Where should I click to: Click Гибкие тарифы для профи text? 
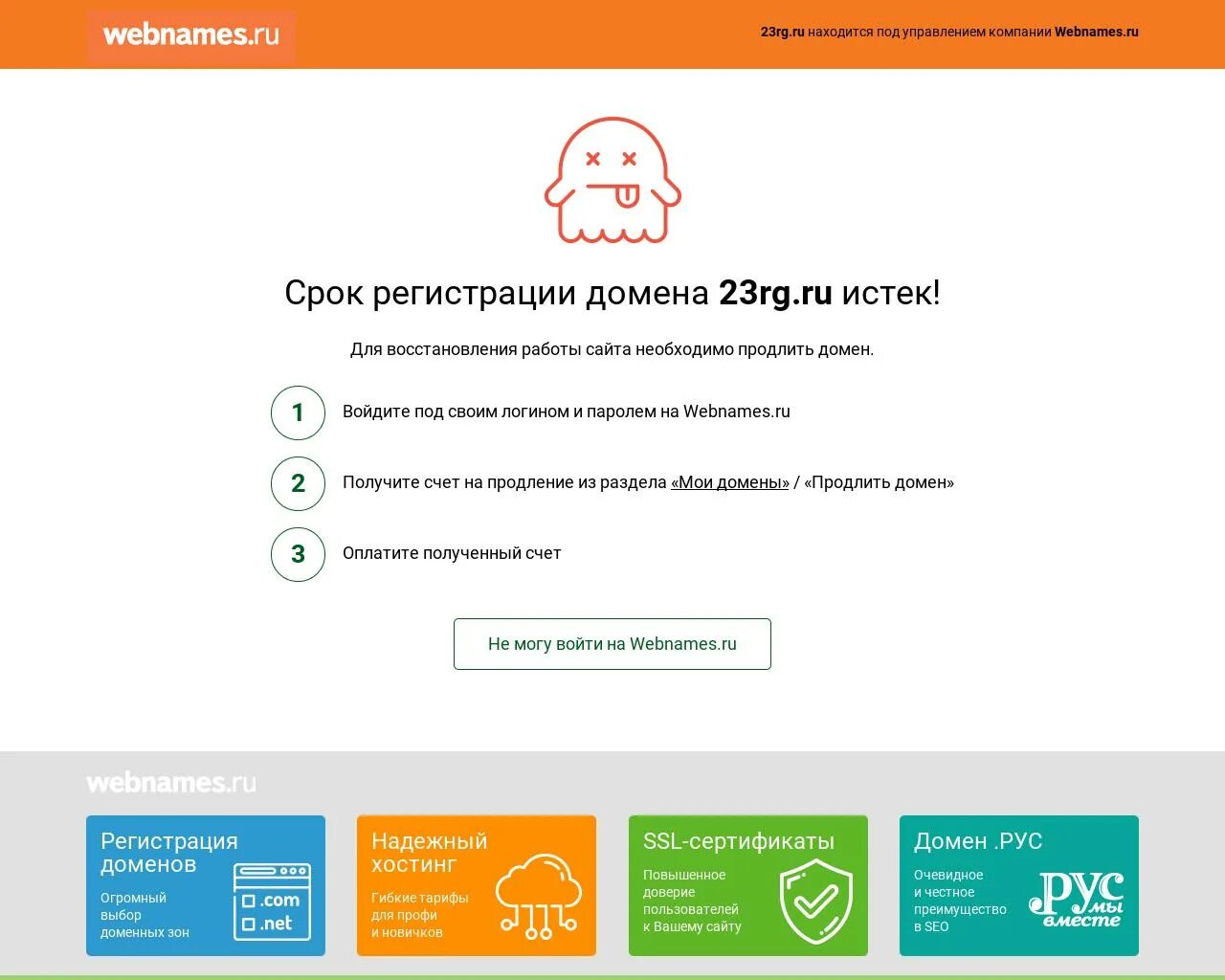pyautogui.click(x=420, y=915)
